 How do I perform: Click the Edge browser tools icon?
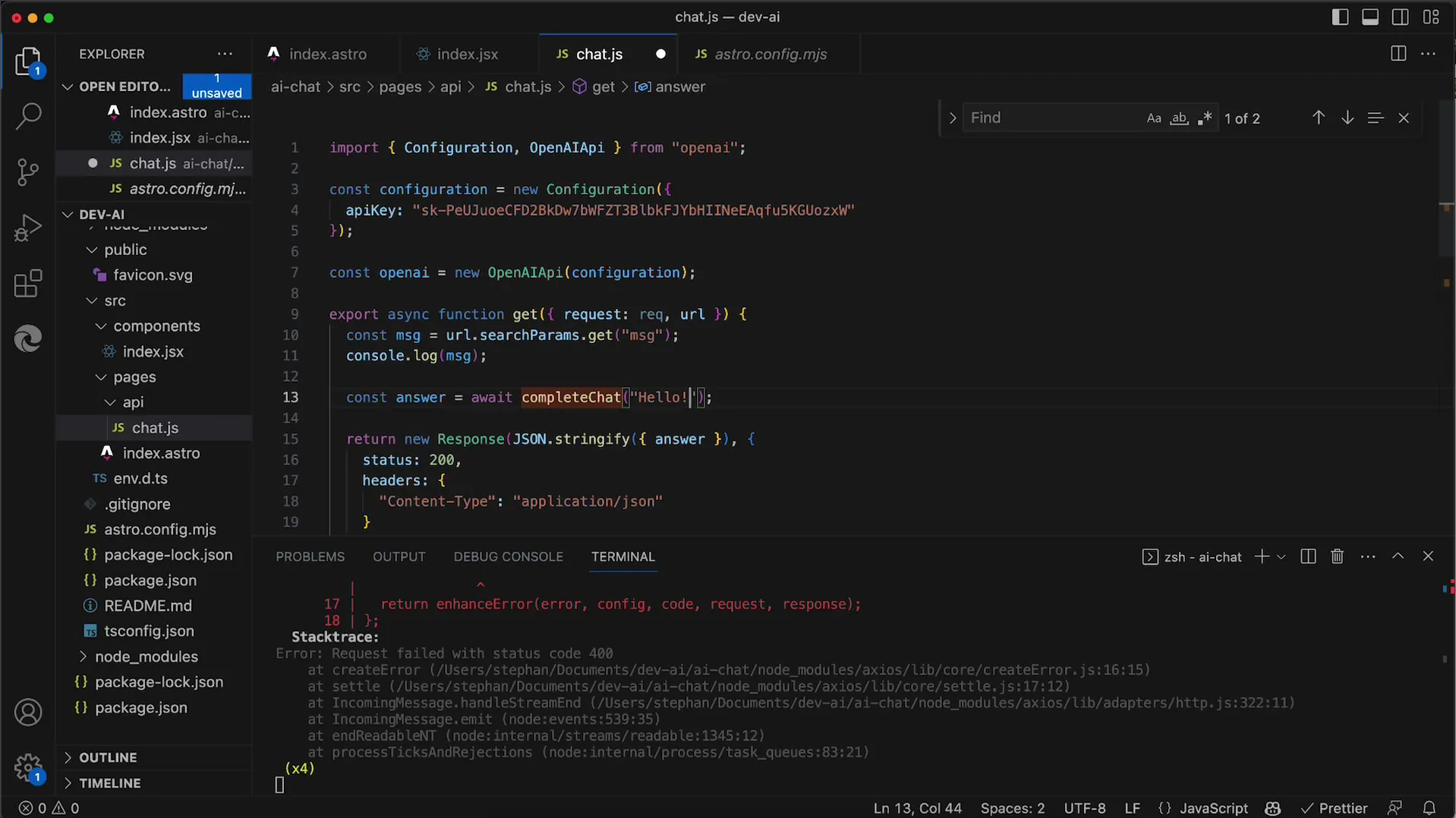click(28, 338)
